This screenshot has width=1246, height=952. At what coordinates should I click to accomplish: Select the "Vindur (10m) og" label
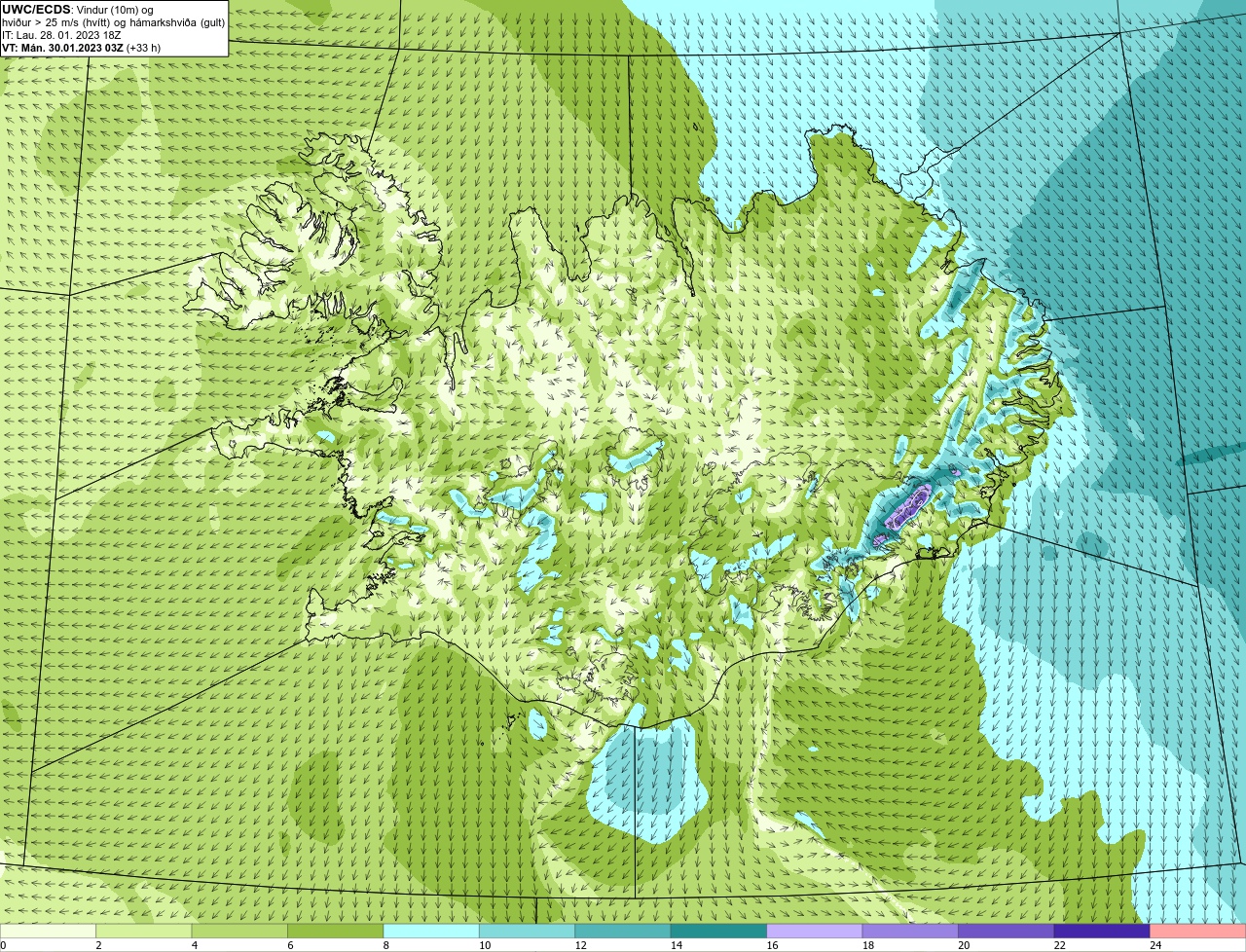(114, 10)
